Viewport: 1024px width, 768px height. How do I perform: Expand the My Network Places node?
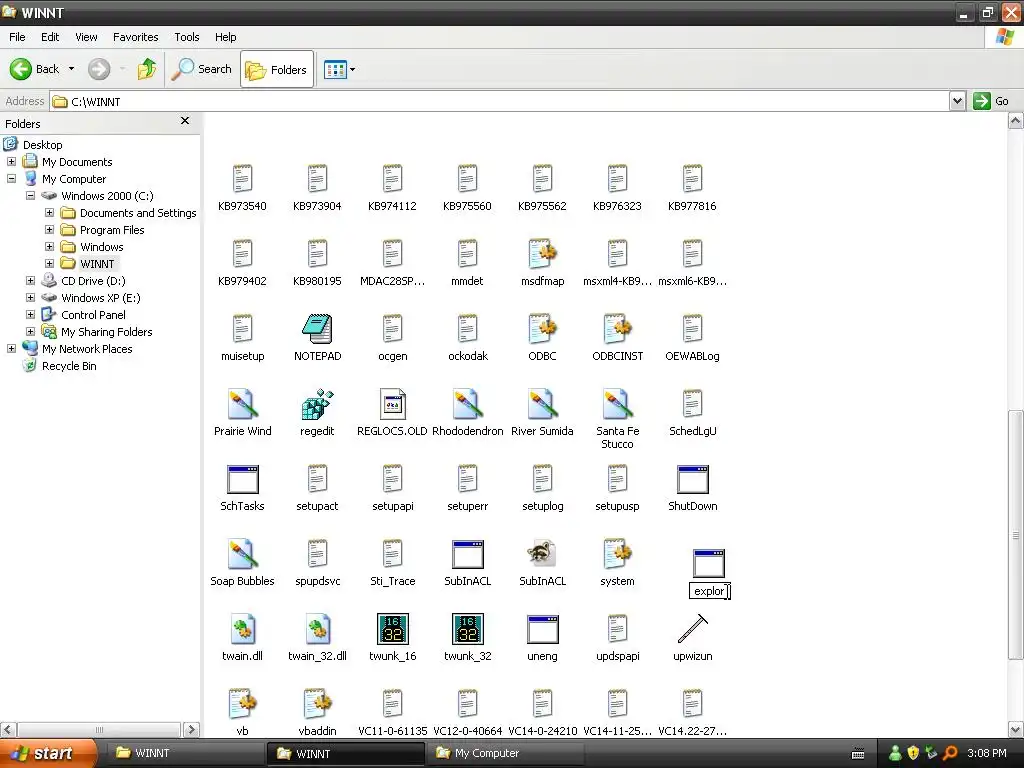(x=11, y=348)
